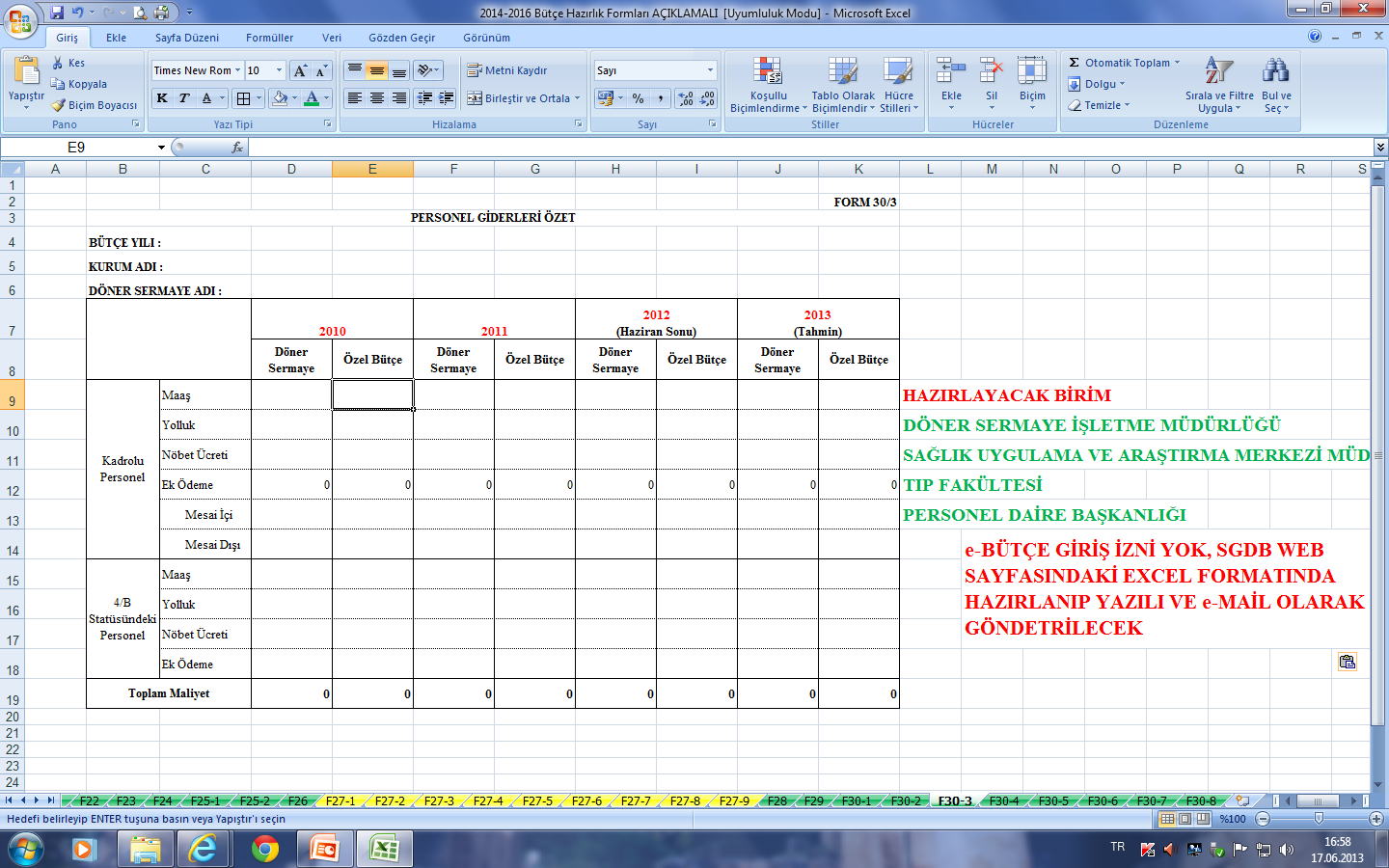Viewport: 1389px width, 868px height.
Task: Click the Kopyala copy button
Action: pyautogui.click(x=79, y=84)
